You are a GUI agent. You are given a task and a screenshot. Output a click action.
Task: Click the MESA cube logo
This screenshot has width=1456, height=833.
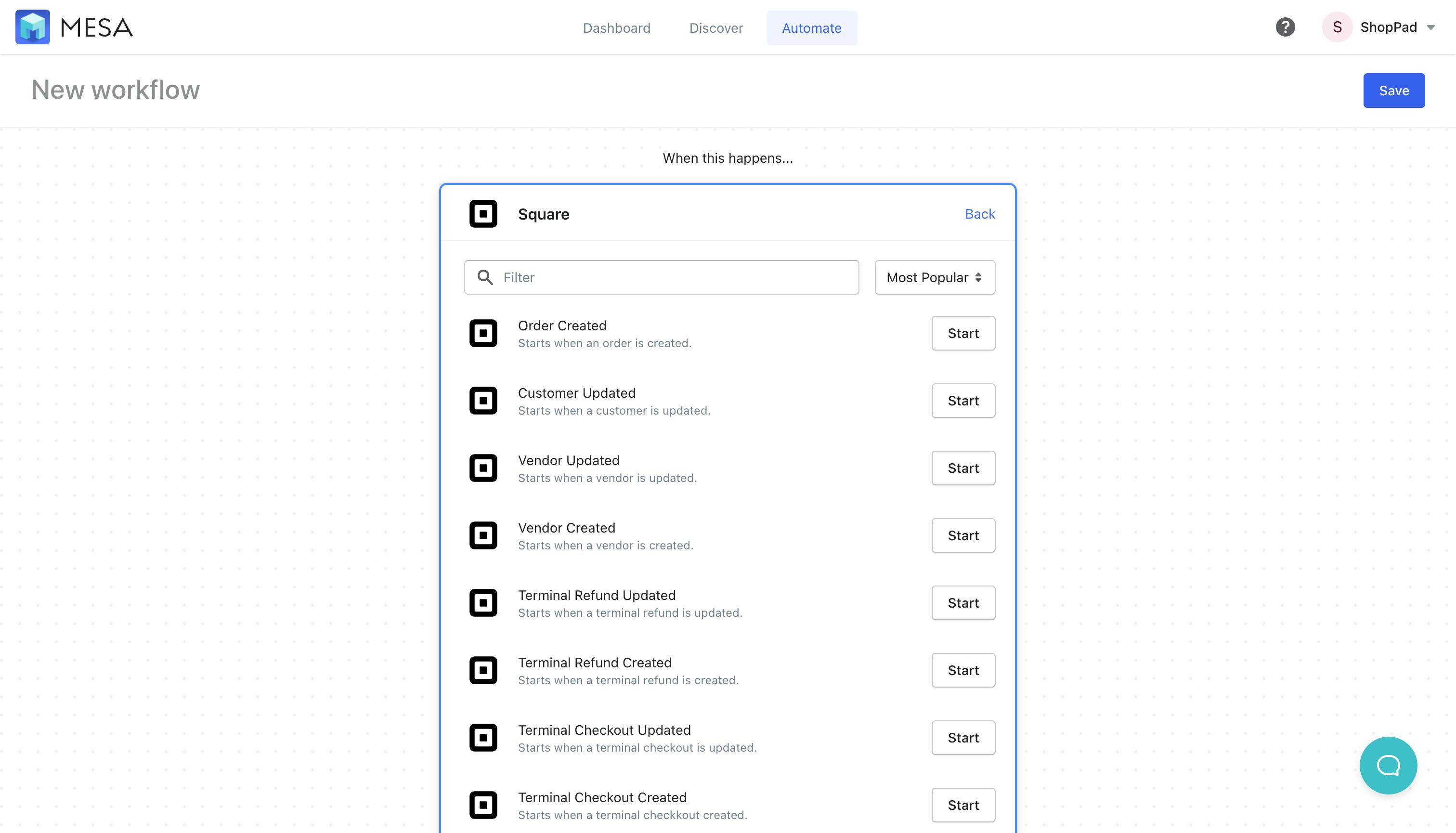(33, 27)
